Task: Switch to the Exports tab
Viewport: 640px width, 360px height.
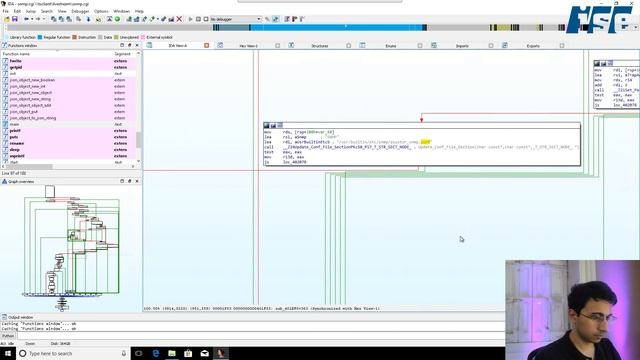Action: (533, 46)
